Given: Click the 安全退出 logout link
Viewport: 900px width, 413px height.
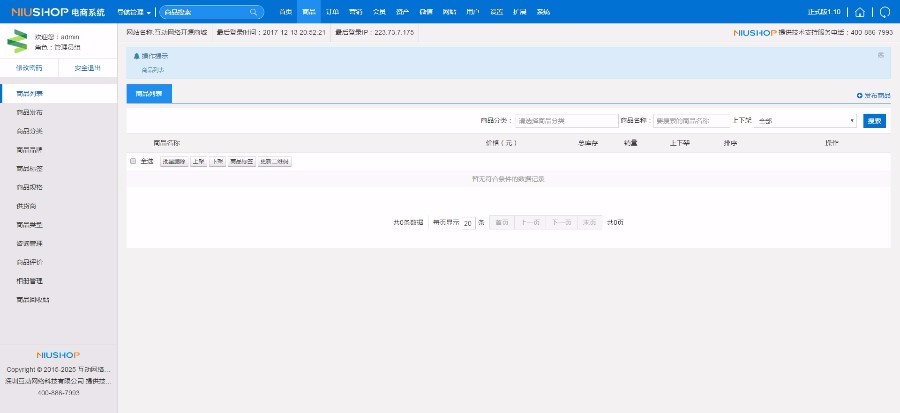Looking at the screenshot, I should point(88,68).
